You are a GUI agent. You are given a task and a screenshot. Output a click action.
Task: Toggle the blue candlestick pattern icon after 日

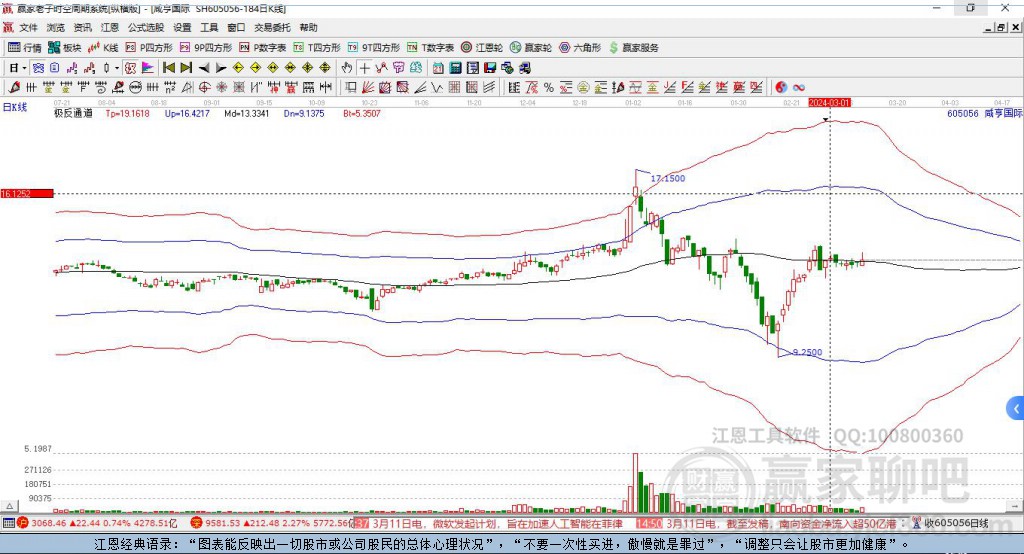point(38,68)
